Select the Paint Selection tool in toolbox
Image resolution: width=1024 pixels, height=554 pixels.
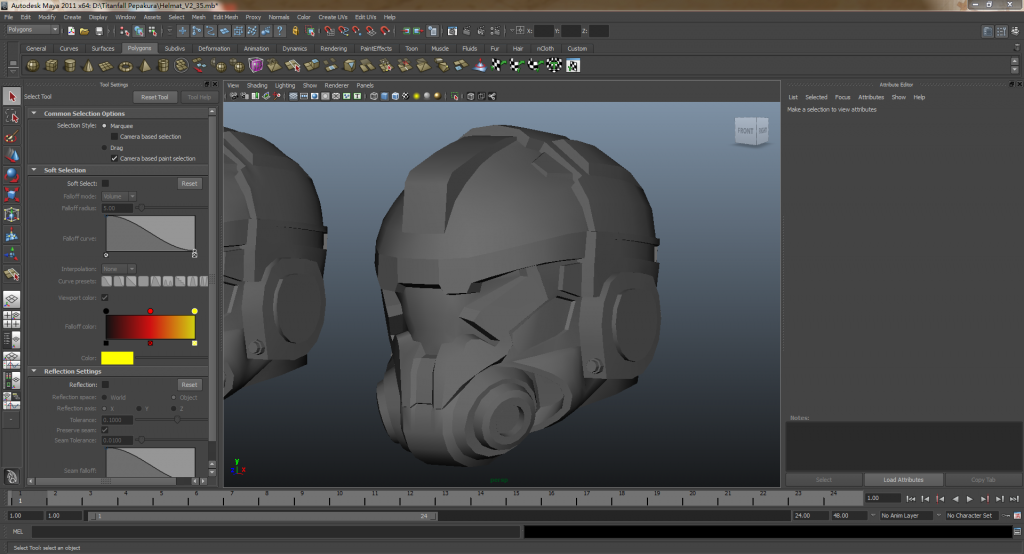coord(11,136)
